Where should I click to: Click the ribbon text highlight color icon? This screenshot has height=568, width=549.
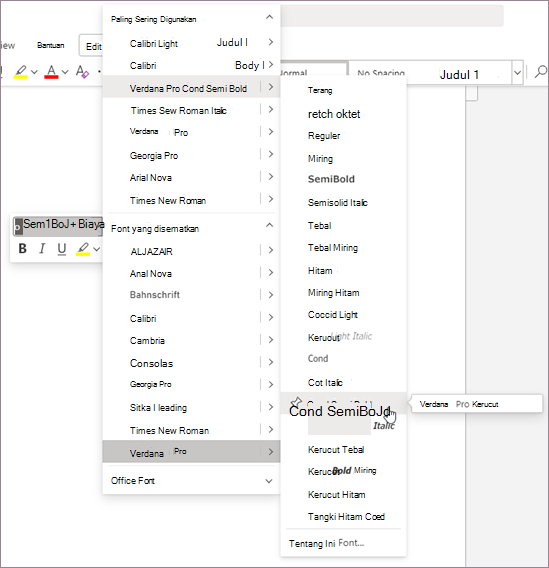(x=21, y=71)
